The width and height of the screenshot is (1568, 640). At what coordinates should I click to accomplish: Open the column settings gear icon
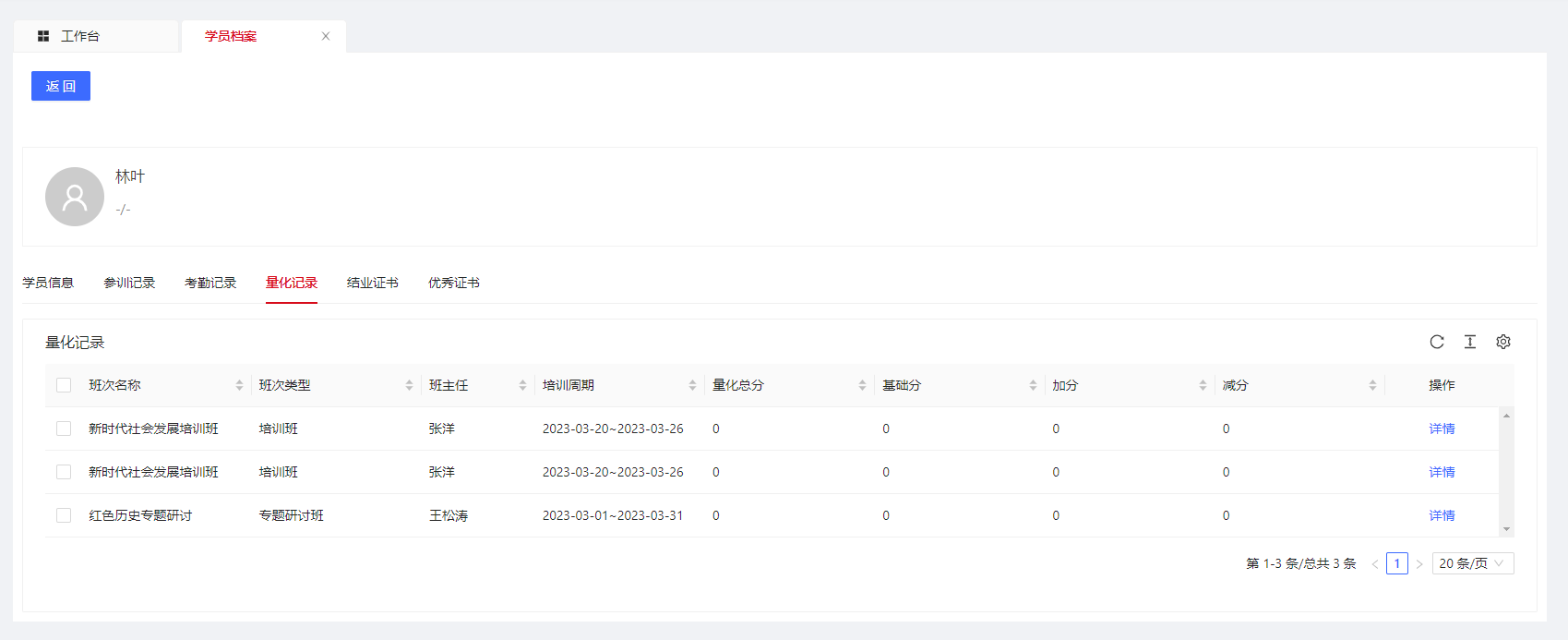point(1503,342)
